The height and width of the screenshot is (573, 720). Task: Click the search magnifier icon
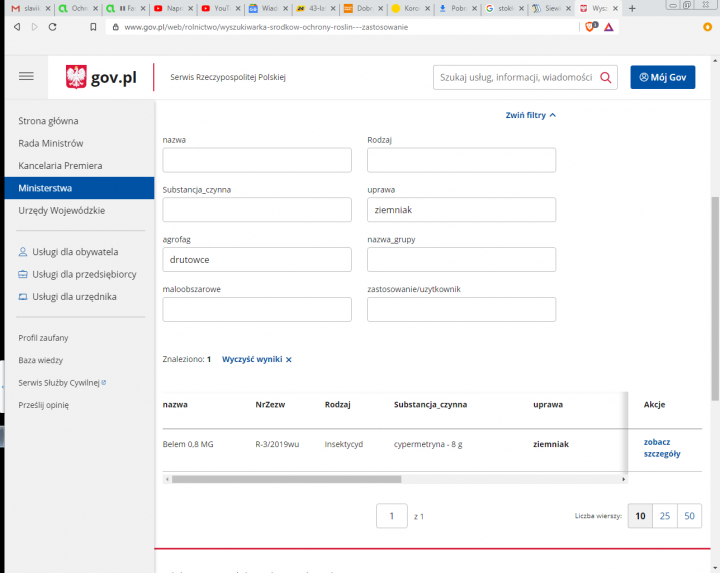[x=606, y=77]
